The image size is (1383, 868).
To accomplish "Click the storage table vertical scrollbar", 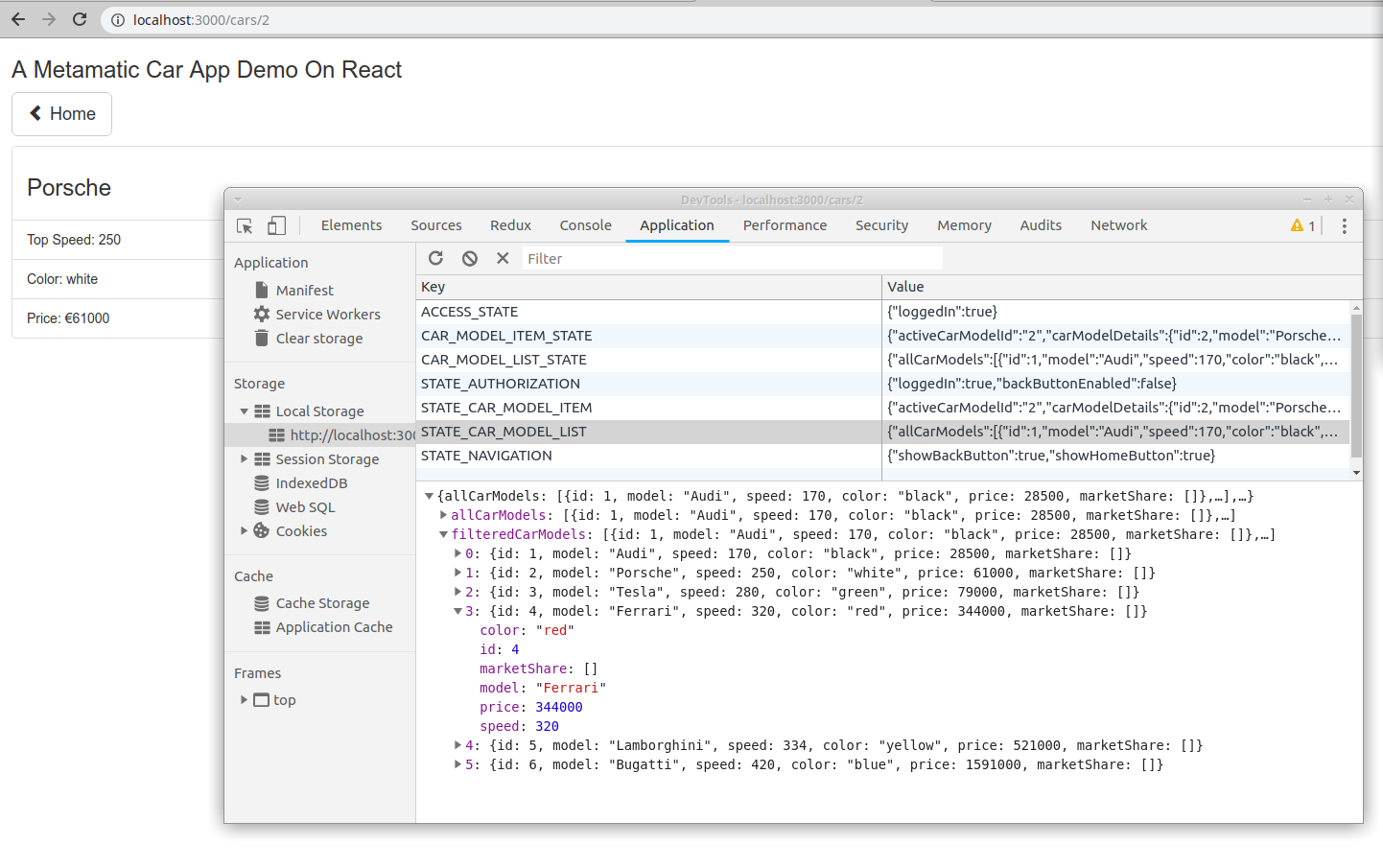I will coord(1356,384).
